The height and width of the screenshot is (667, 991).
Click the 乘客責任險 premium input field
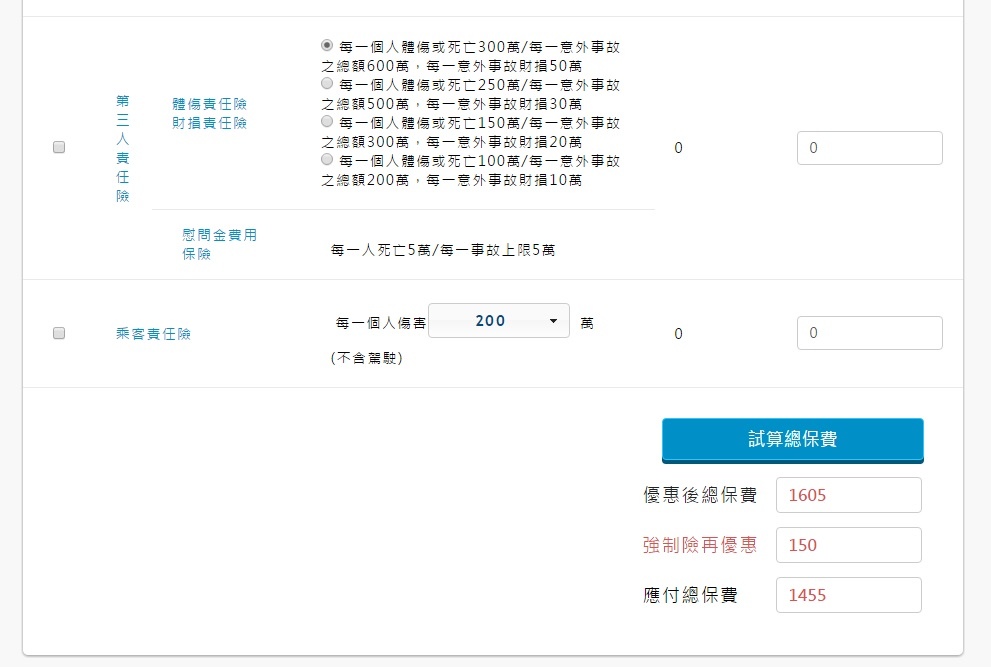click(x=870, y=333)
